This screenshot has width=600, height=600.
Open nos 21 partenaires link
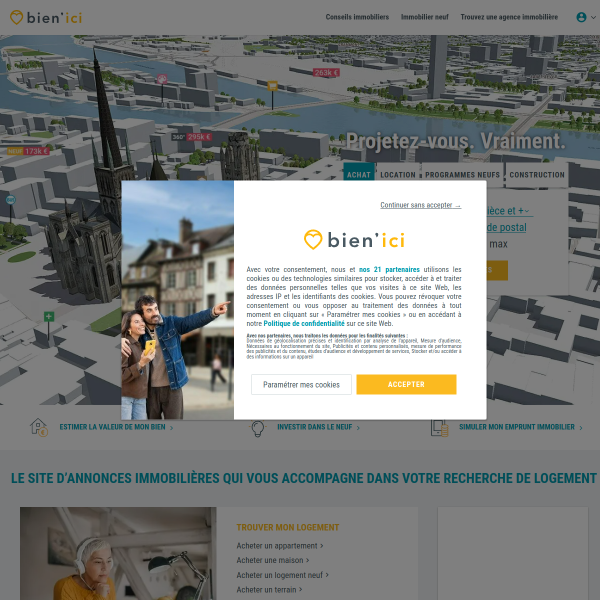pos(389,269)
